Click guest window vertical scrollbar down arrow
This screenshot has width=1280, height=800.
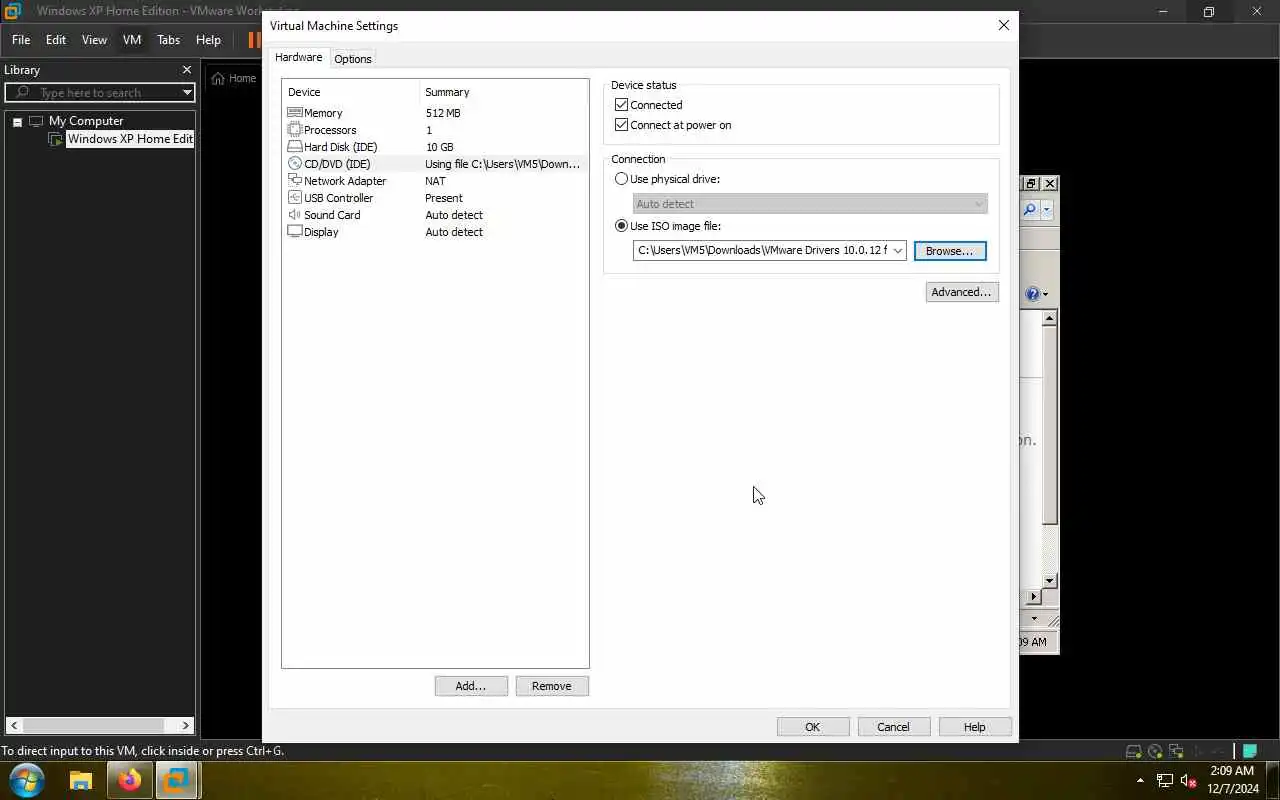pyautogui.click(x=1049, y=581)
